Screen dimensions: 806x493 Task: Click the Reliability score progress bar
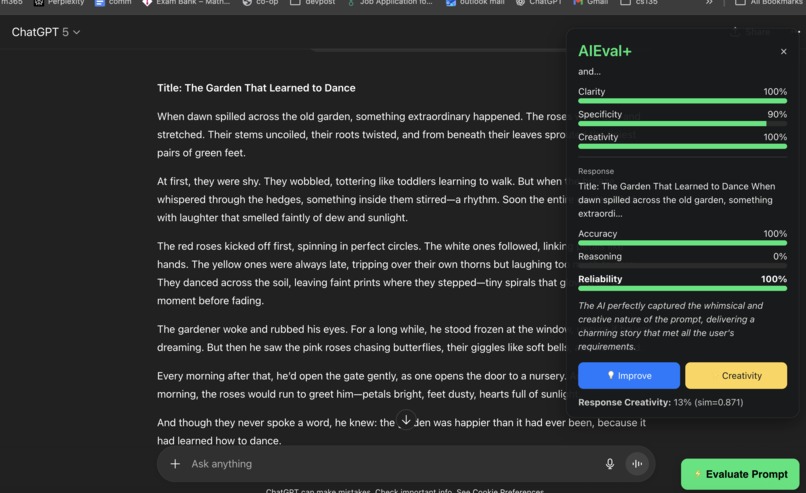coord(682,288)
